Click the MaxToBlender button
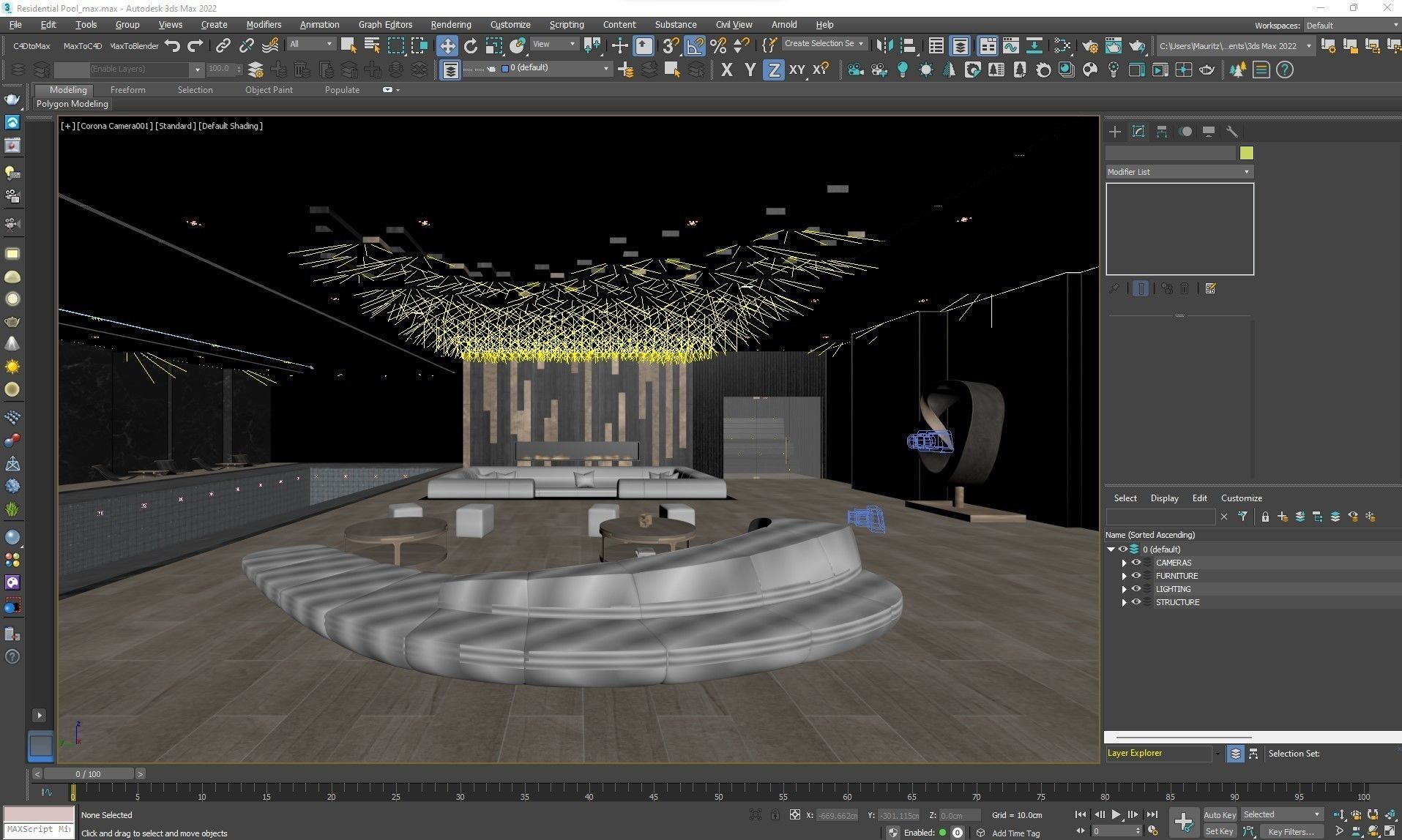Screen dimensions: 1402x840 click(134, 46)
